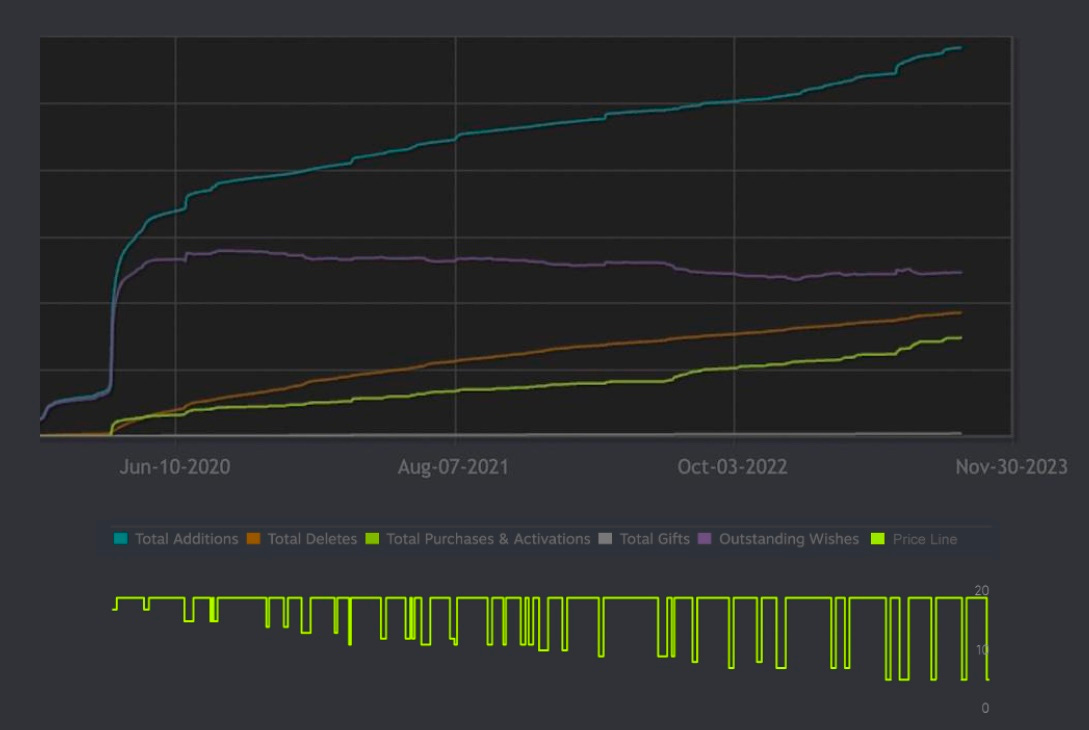Click the price axis value 0
Screen dimensions: 1089x730
point(985,708)
